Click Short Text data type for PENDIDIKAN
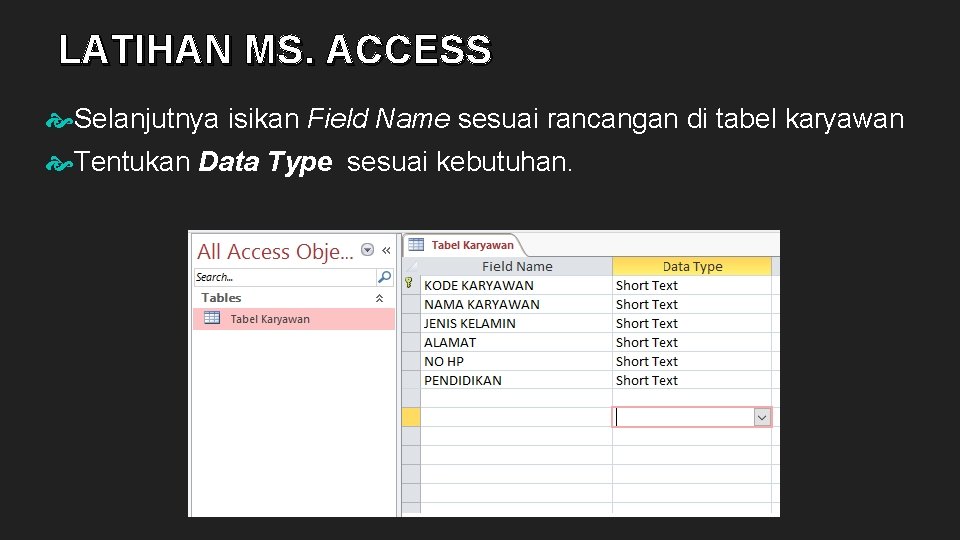 click(x=692, y=380)
